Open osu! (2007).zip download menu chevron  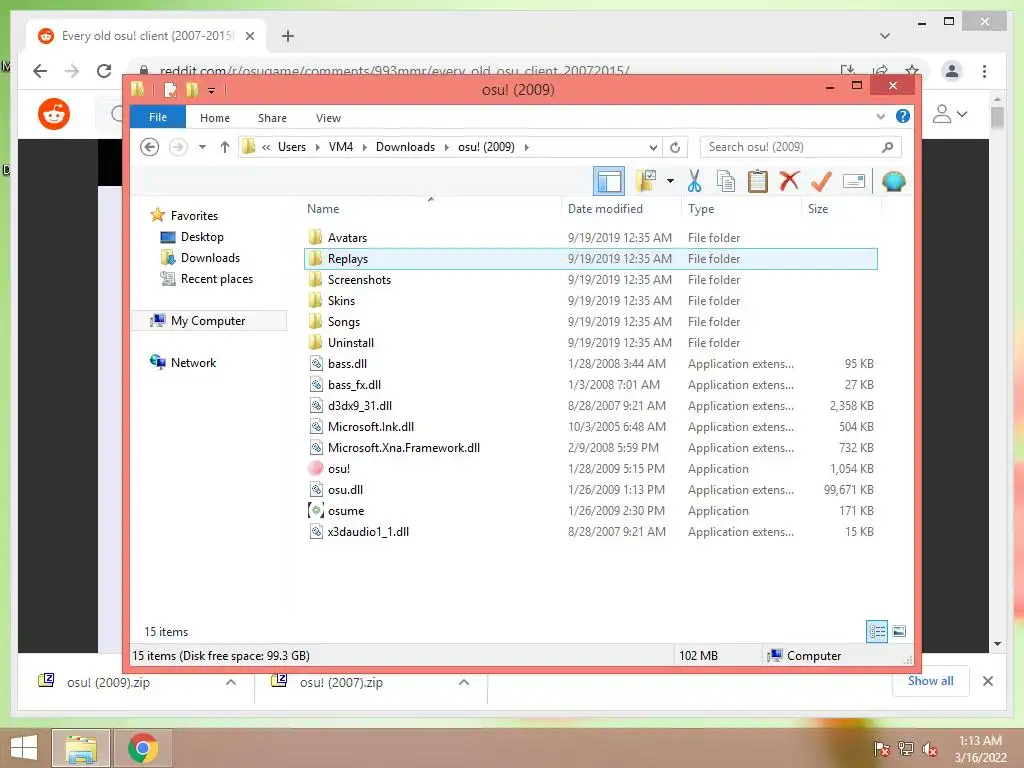point(464,682)
